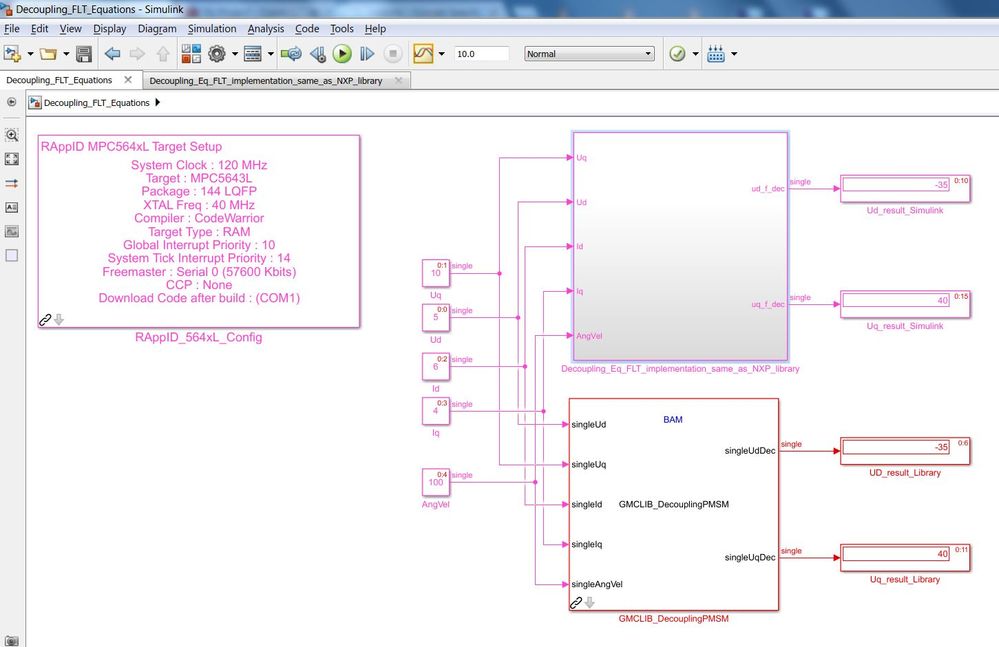Click the Stop simulation button
Screen dimensions: 999x647
click(x=393, y=54)
